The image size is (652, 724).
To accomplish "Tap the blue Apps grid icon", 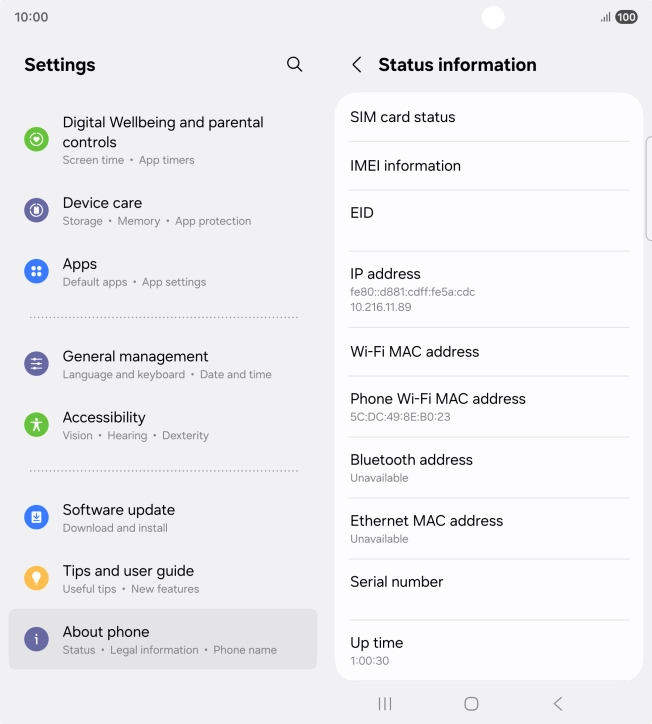I will click(x=36, y=271).
